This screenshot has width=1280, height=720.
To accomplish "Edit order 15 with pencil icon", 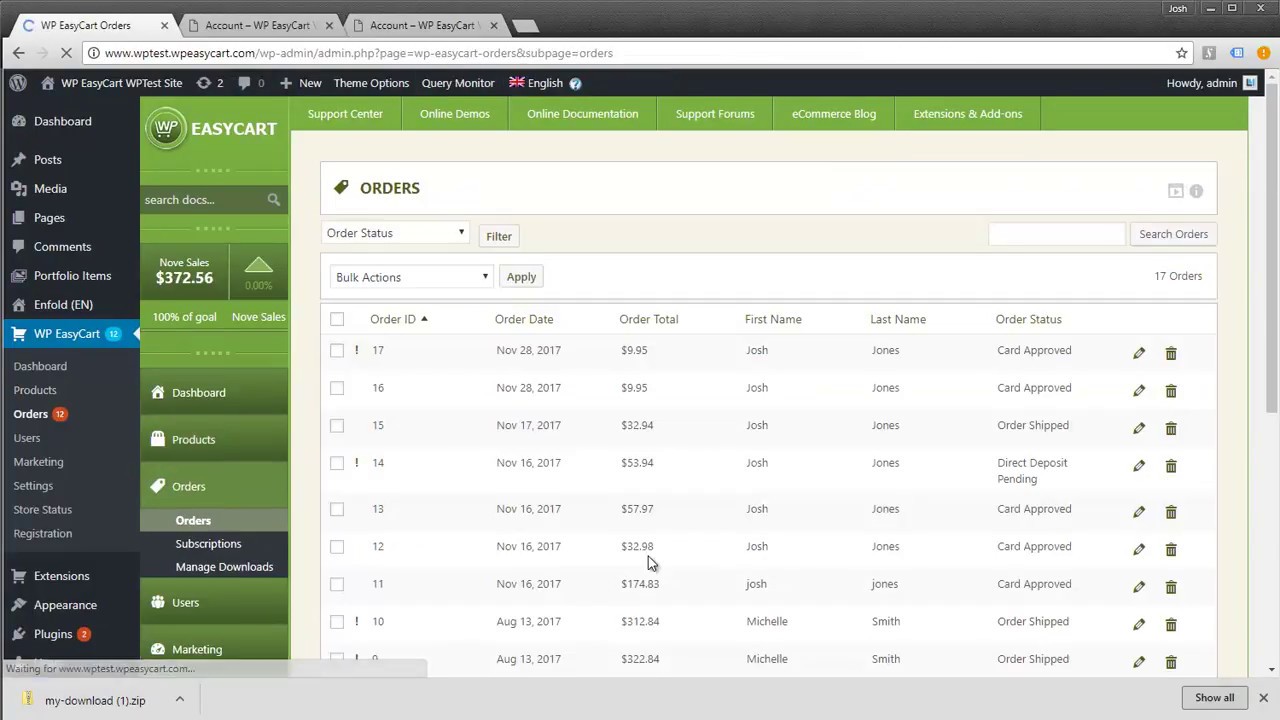I will [x=1139, y=428].
